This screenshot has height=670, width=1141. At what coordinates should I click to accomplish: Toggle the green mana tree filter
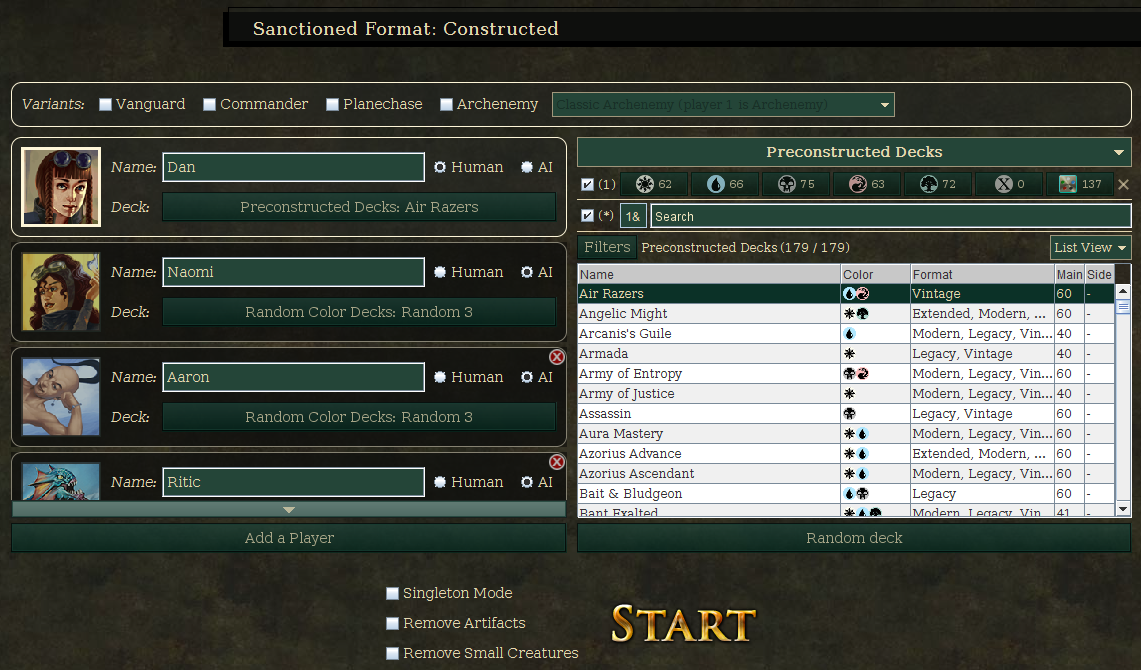[x=937, y=185]
